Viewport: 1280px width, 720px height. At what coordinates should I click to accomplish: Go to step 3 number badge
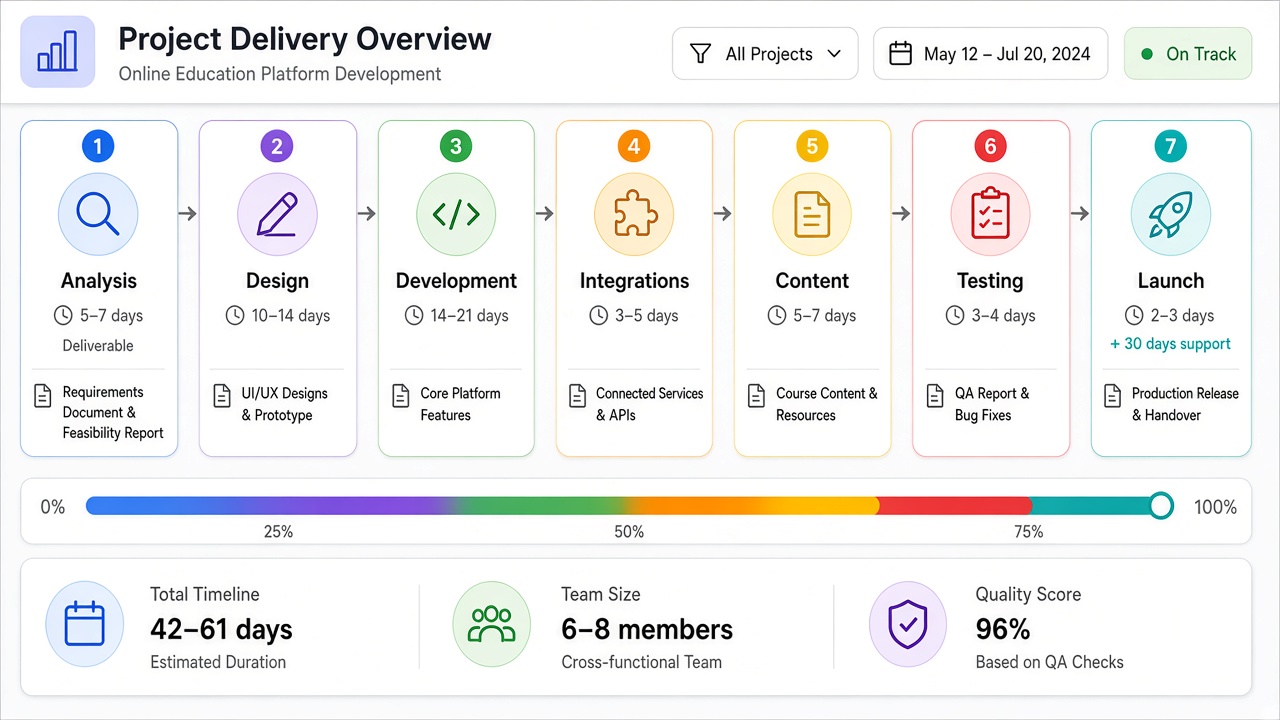tap(456, 147)
